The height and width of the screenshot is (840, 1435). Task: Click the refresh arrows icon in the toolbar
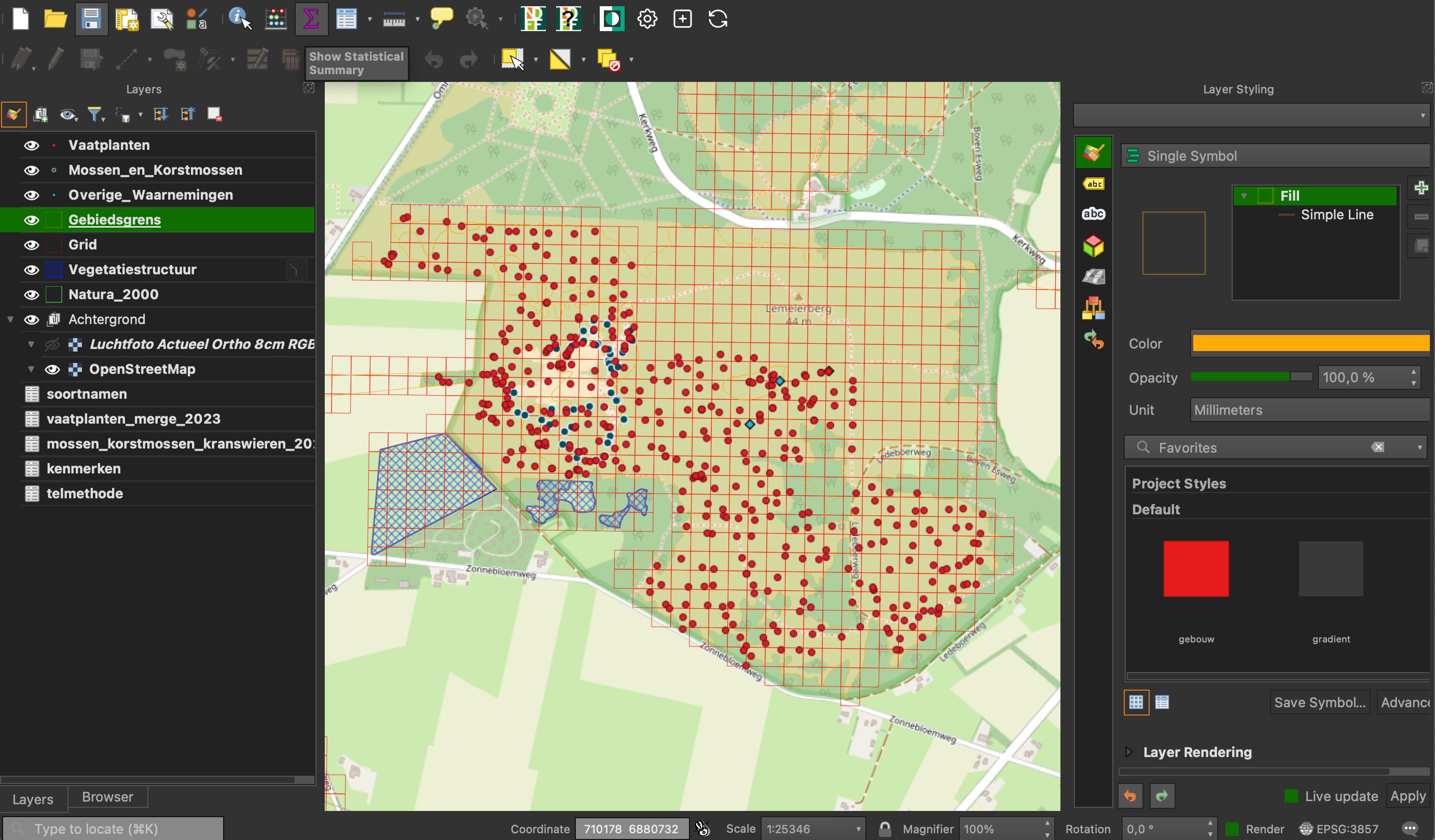click(717, 19)
